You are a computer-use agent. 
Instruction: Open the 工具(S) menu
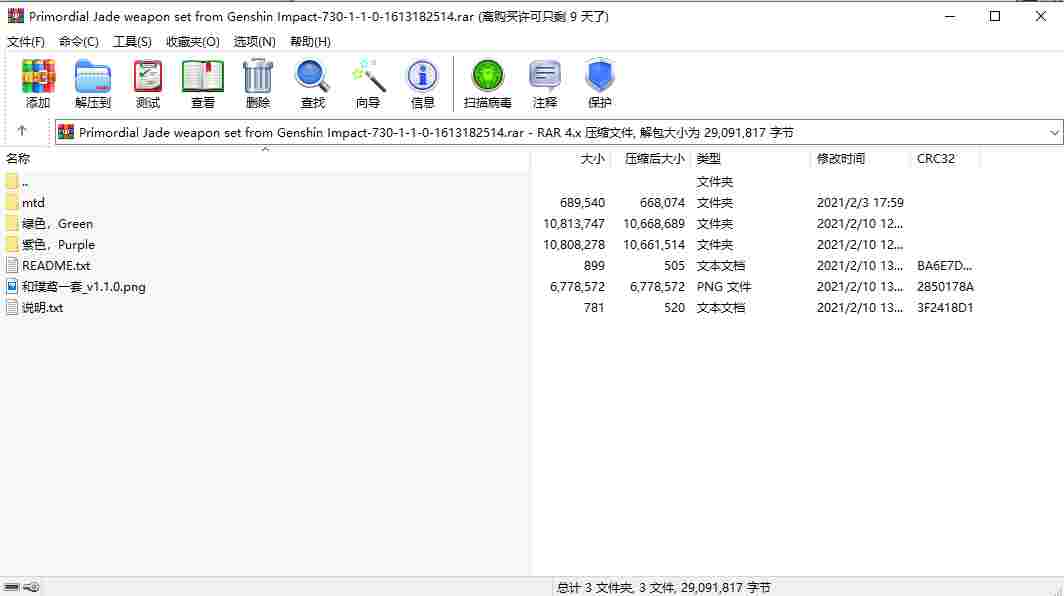coord(132,41)
